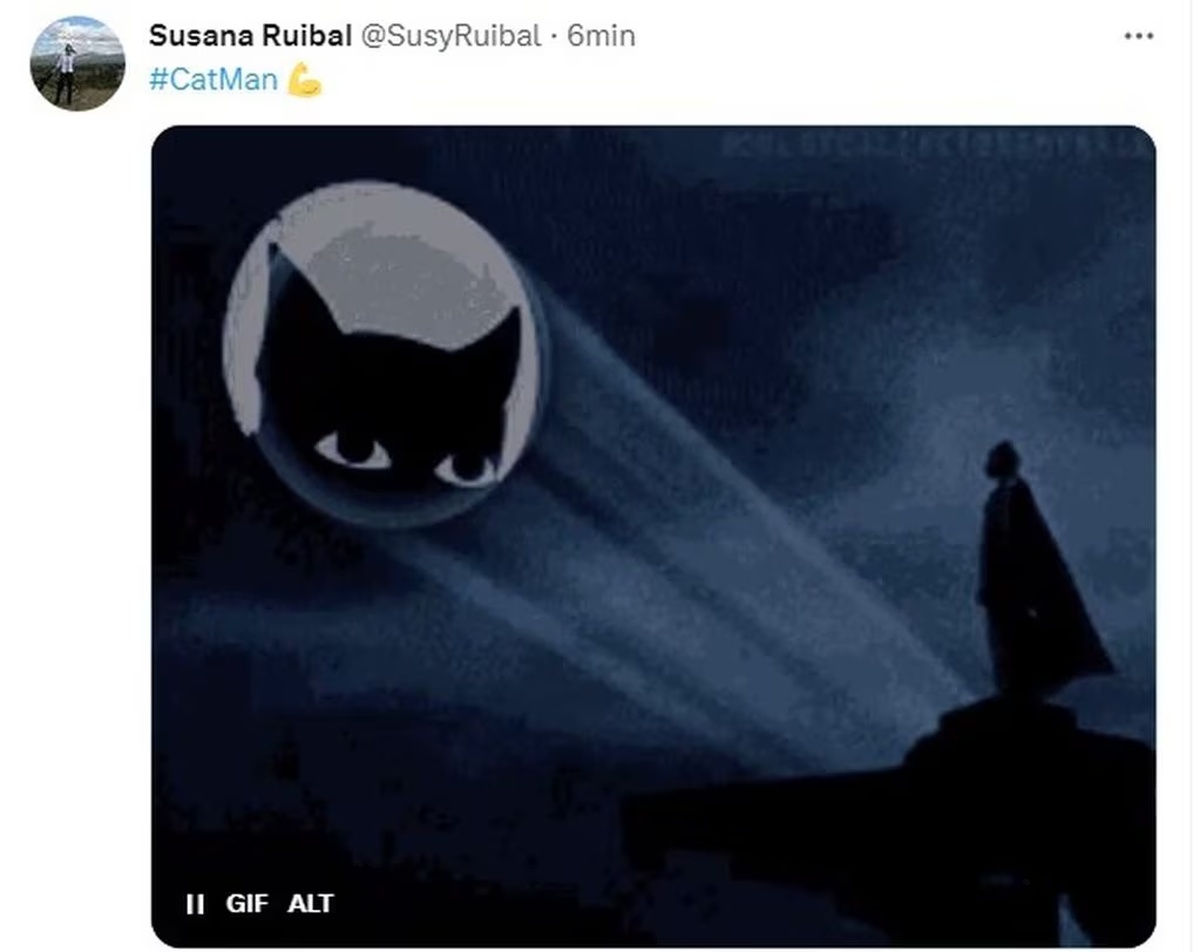Open Susana Ruibal's profile avatar
Screen dimensions: 1200x952
coord(78,62)
